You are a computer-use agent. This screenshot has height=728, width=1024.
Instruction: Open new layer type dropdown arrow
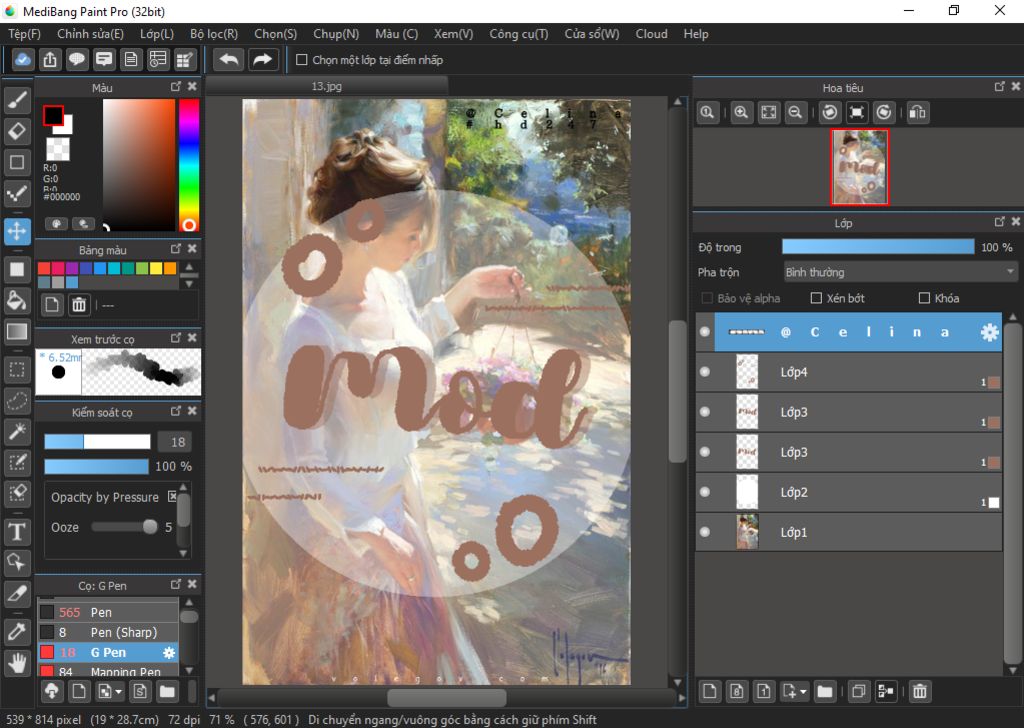click(x=803, y=691)
